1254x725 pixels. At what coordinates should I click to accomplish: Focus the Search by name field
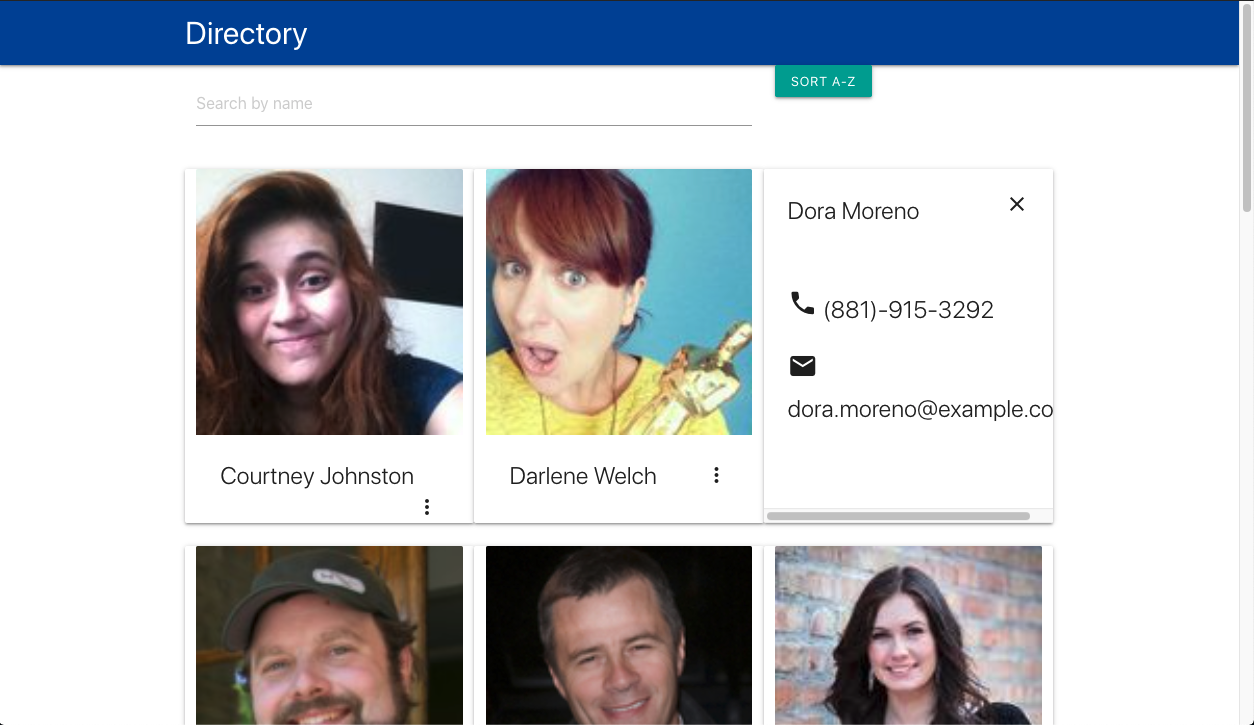point(474,104)
